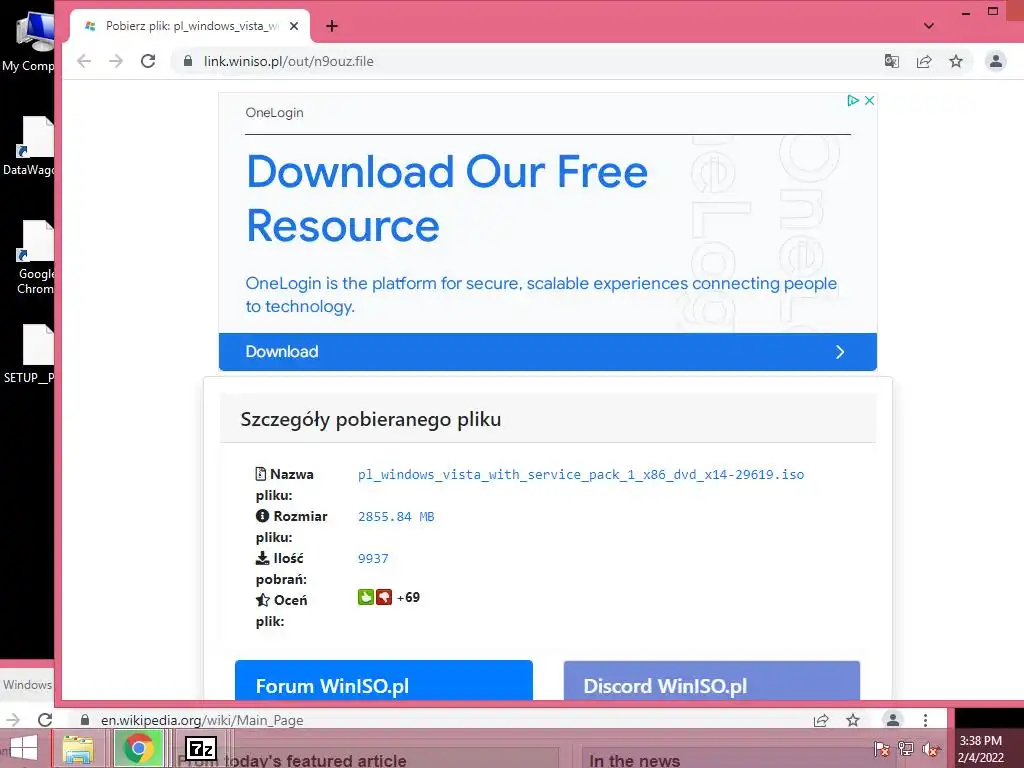The image size is (1024, 768).
Task: Select the DataWagon desktop shortcut
Action: 29,146
